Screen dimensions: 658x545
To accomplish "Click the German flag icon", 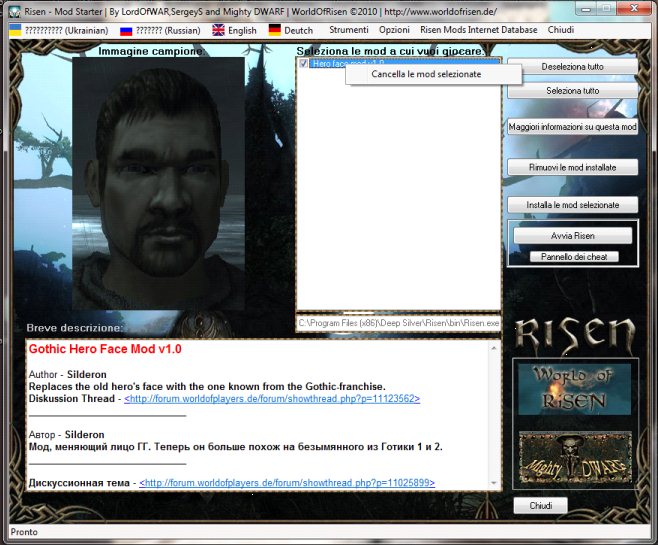I will [274, 30].
